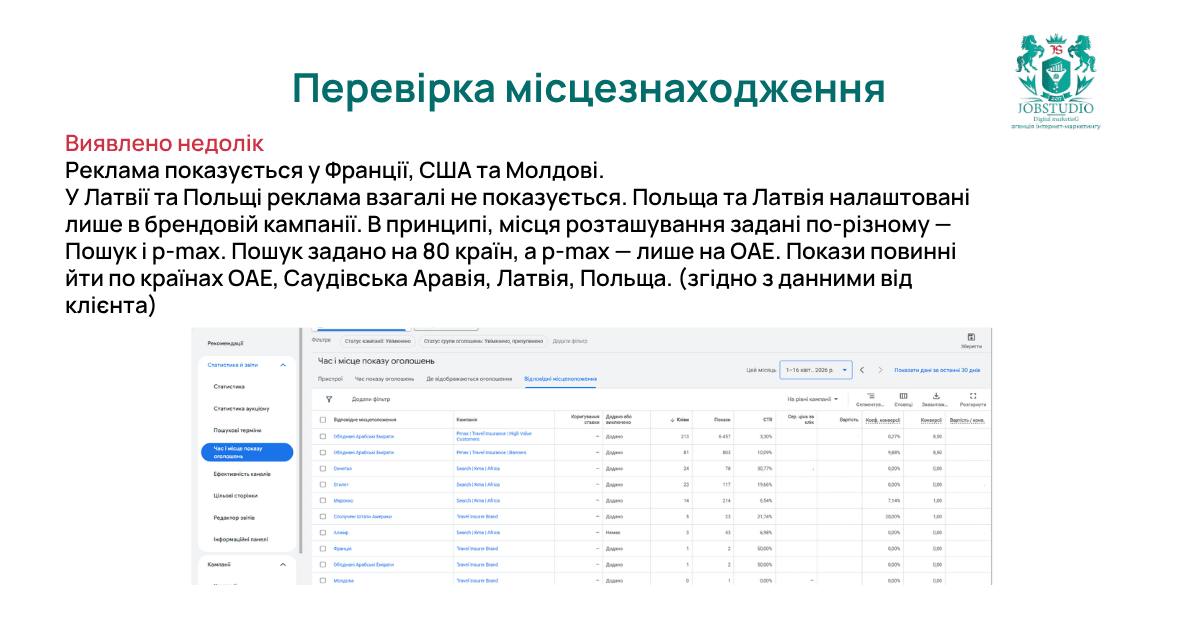Open the Columns (Стовпці) icon
The width and height of the screenshot is (1200, 628).
click(903, 396)
